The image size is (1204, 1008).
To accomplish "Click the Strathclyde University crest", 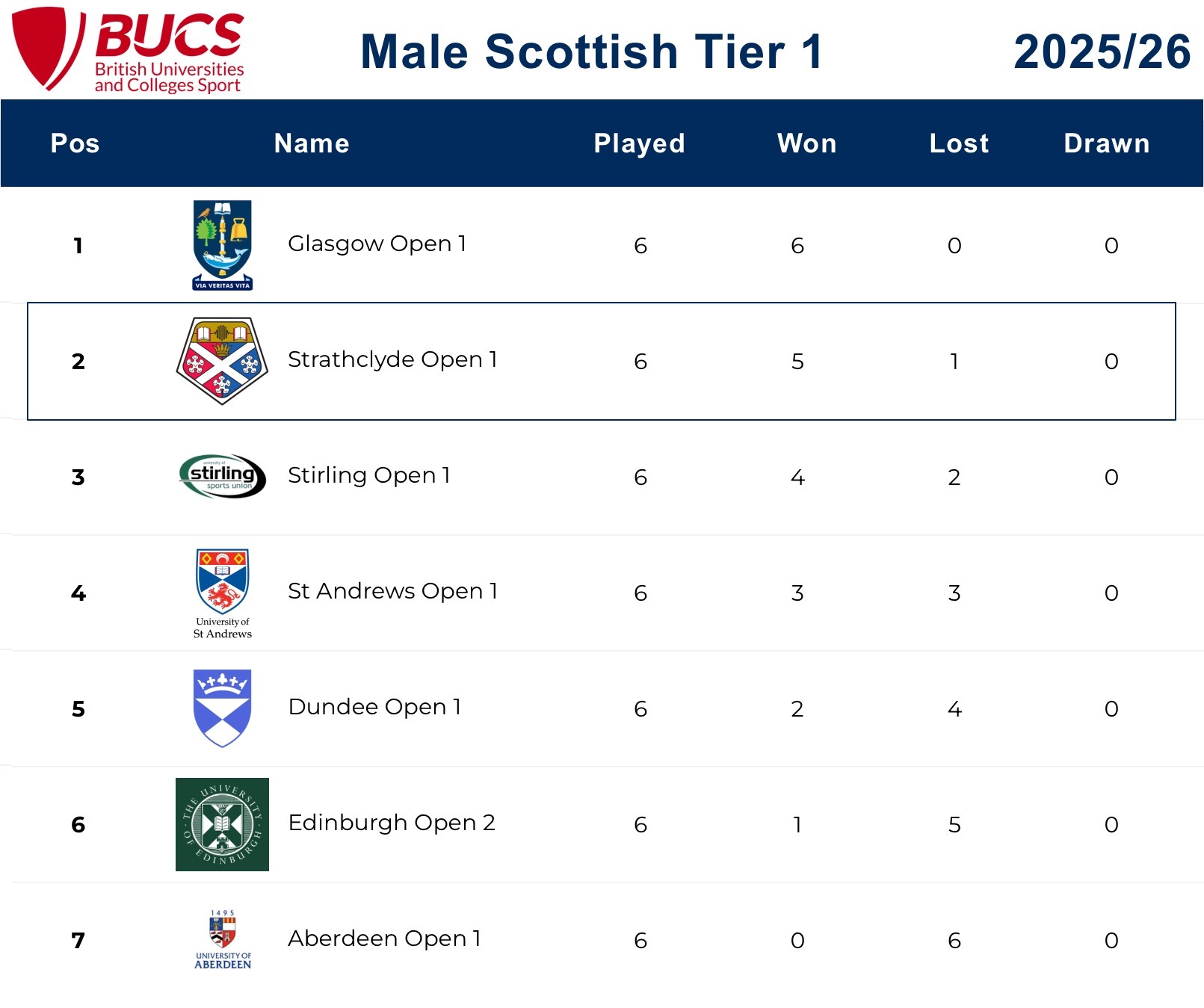I will 222,361.
